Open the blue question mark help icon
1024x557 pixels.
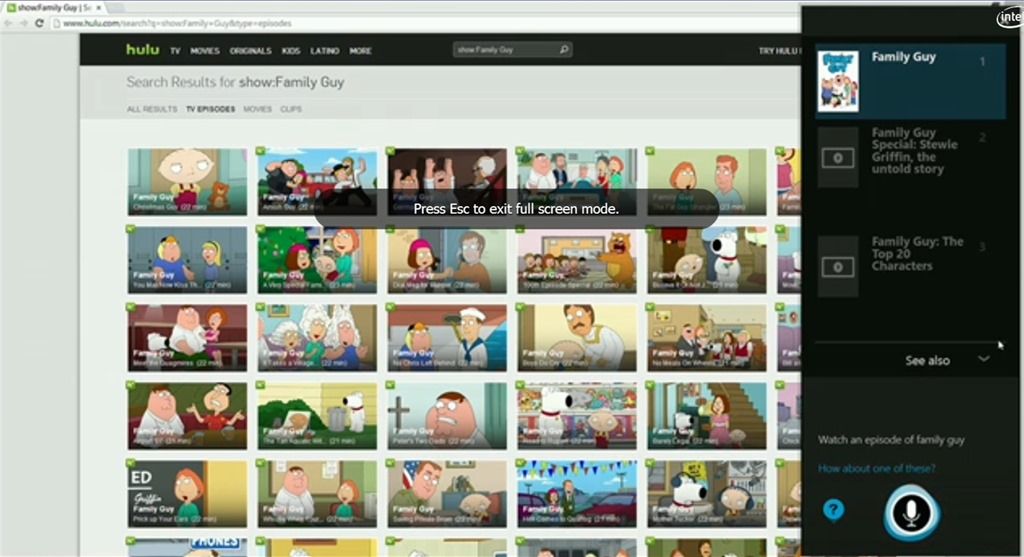coord(833,509)
